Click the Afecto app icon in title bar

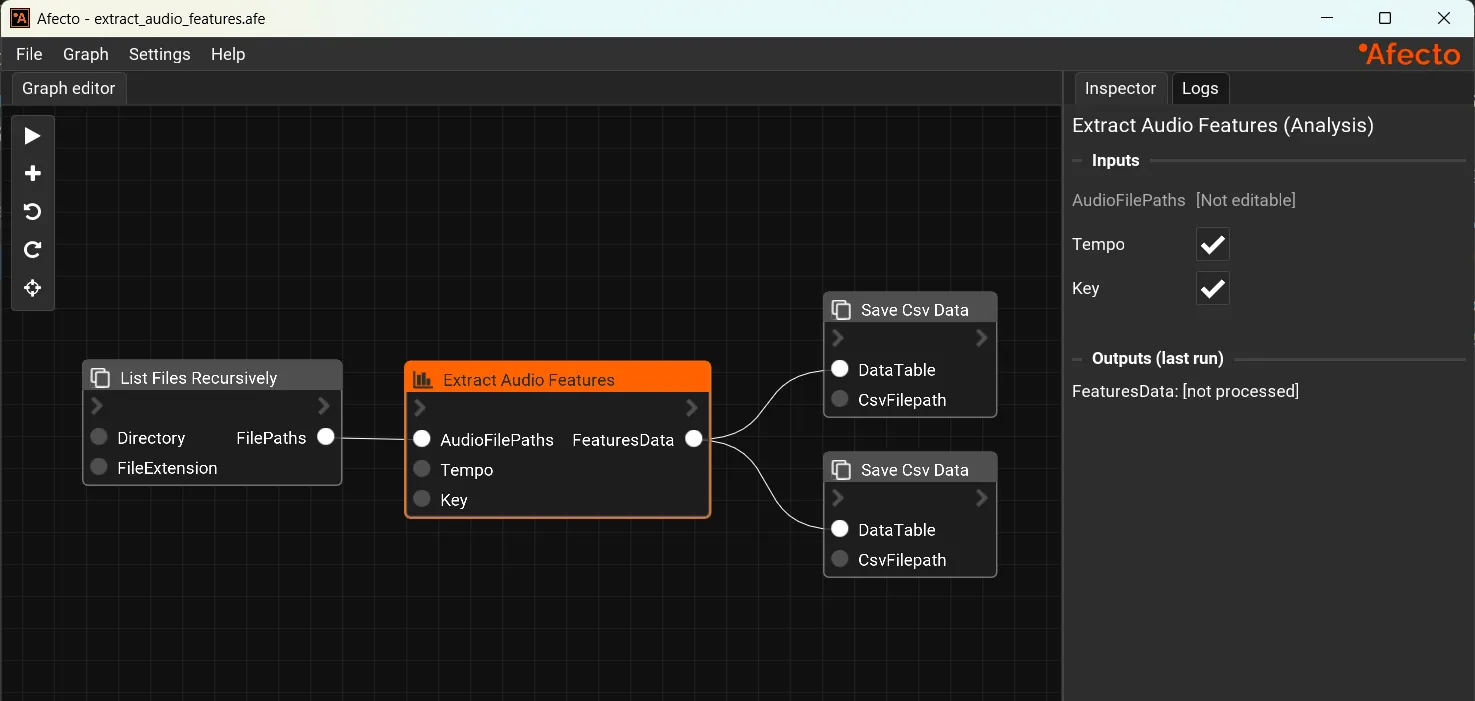pos(20,18)
